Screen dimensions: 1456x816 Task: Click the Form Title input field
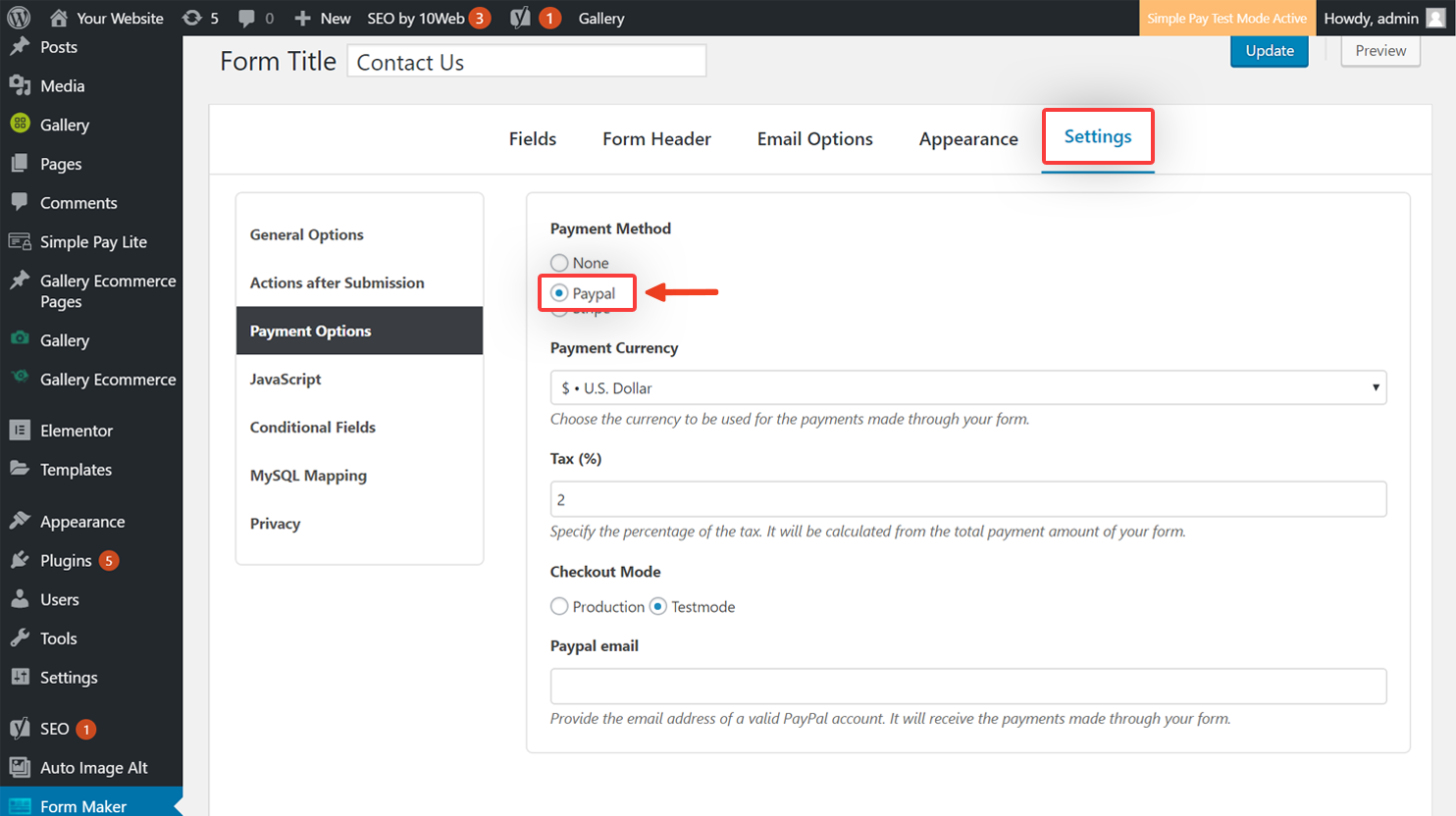point(527,62)
